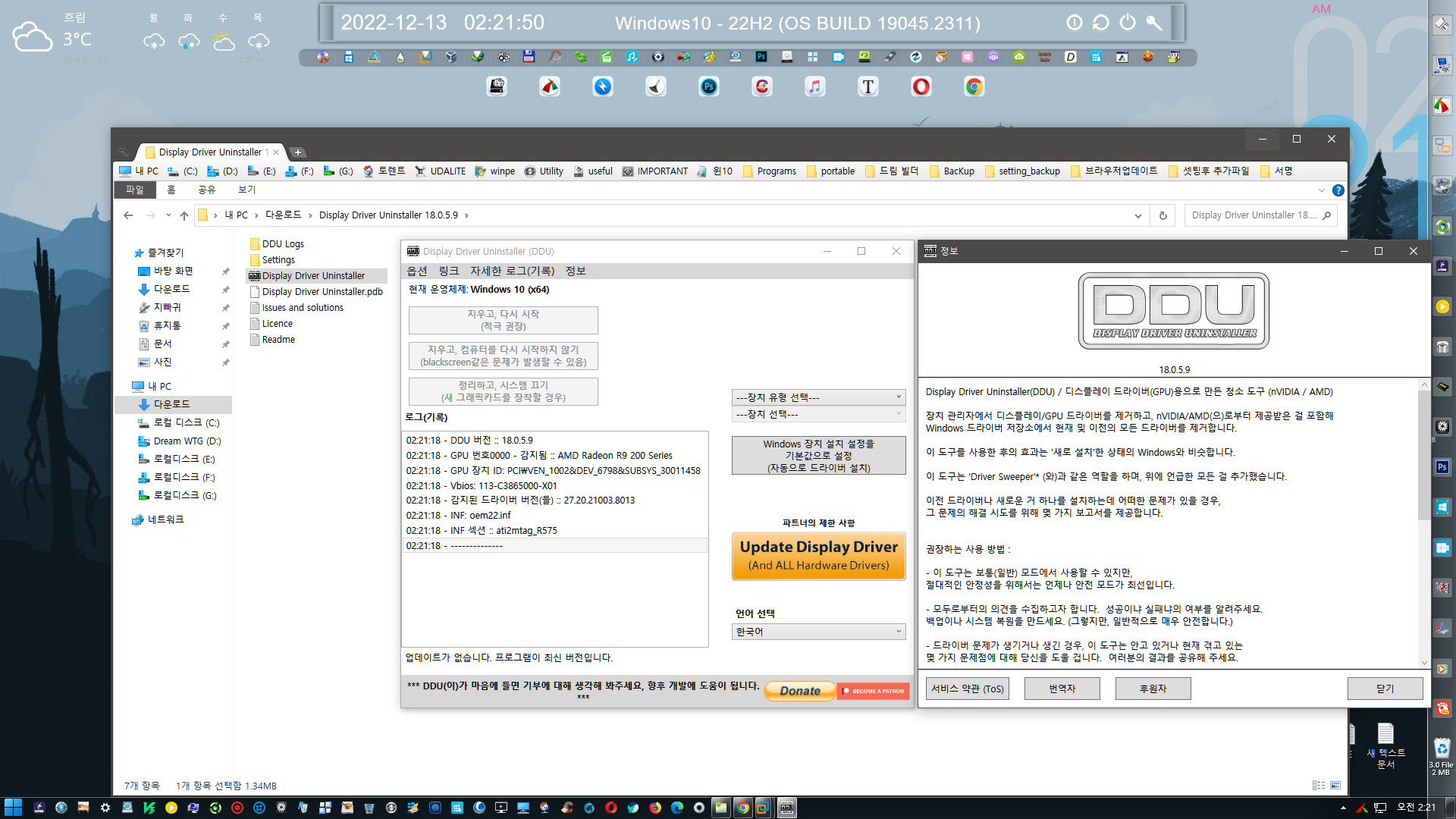The height and width of the screenshot is (819, 1456).
Task: Show hidden tray icons arrow on taskbar
Action: point(1343,808)
